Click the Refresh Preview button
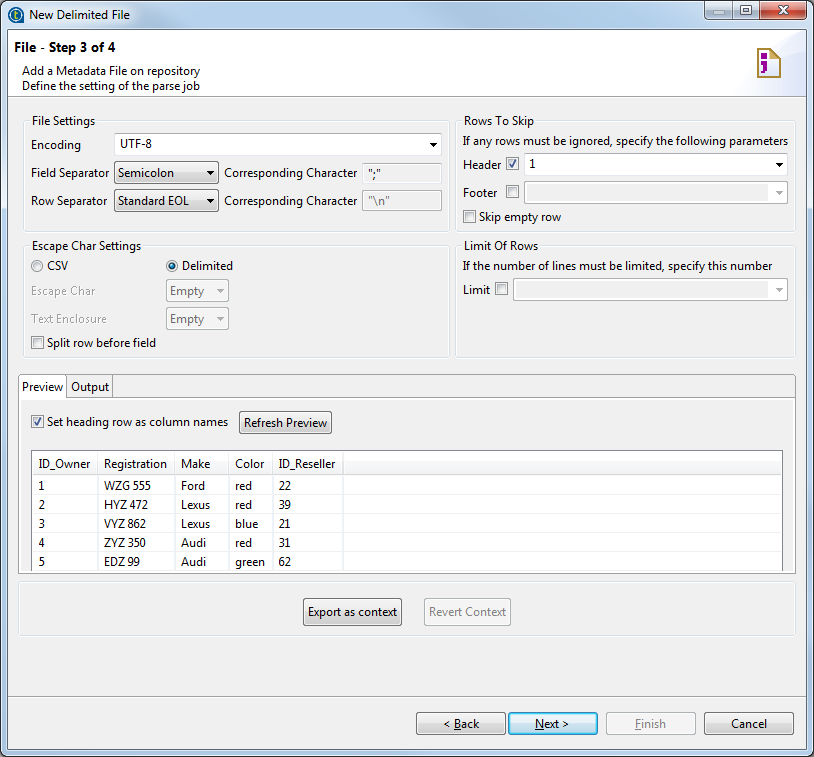 (x=285, y=423)
